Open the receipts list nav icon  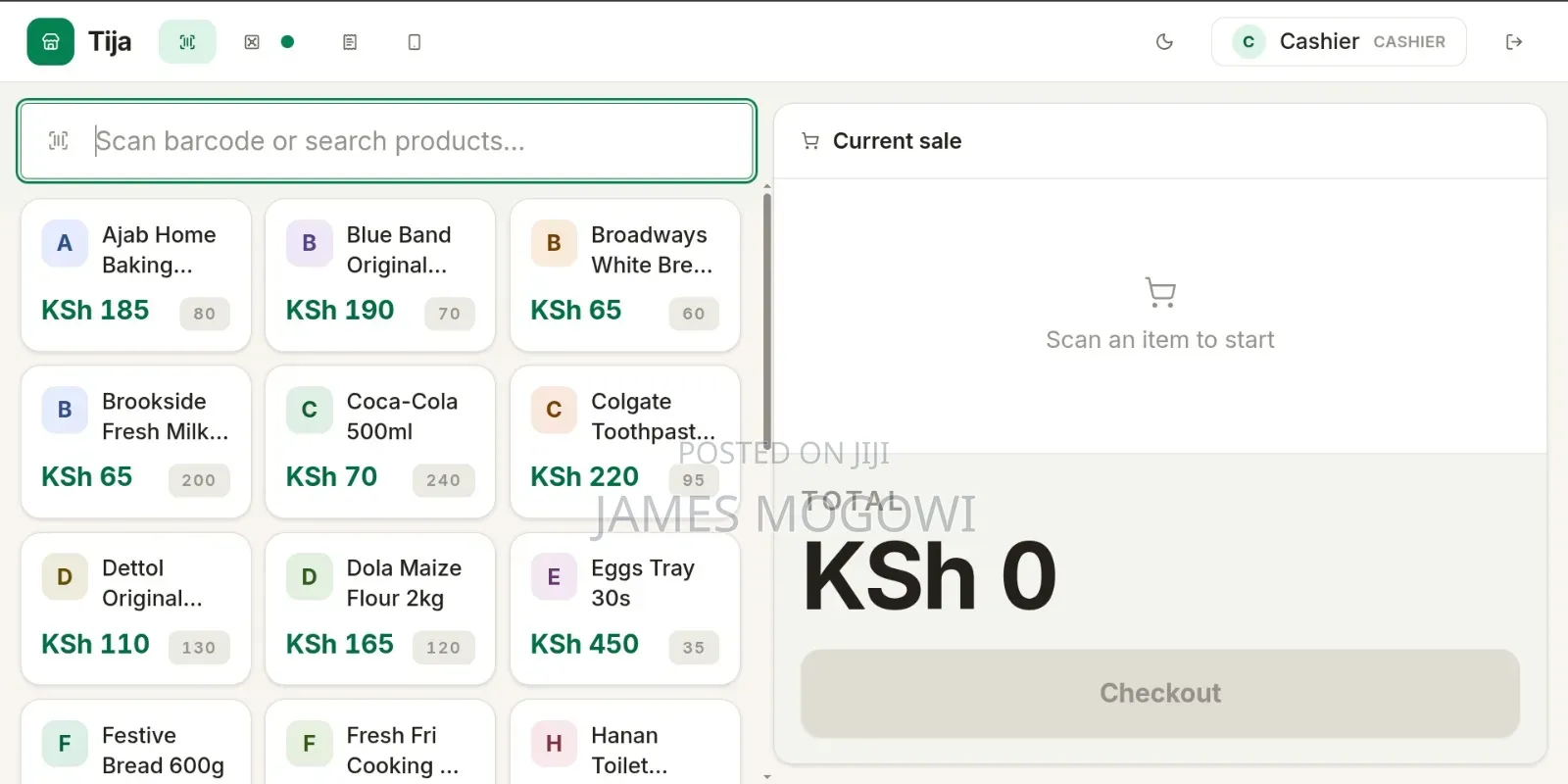point(350,42)
